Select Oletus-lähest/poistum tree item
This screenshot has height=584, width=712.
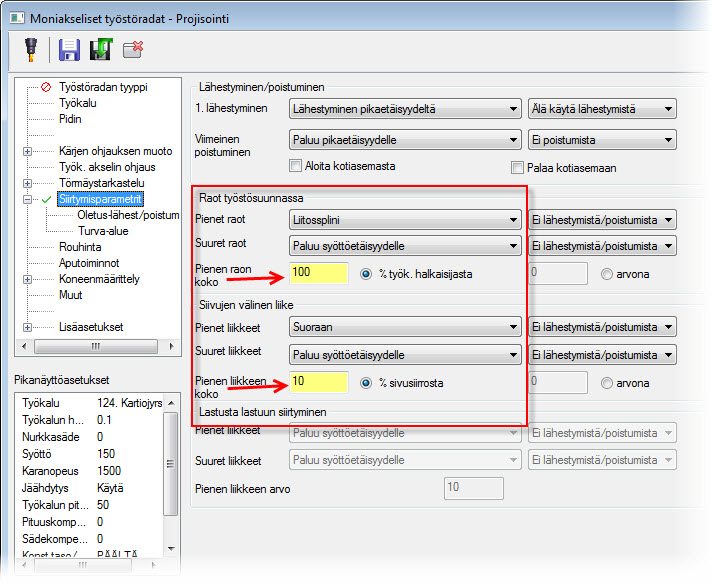tap(128, 215)
